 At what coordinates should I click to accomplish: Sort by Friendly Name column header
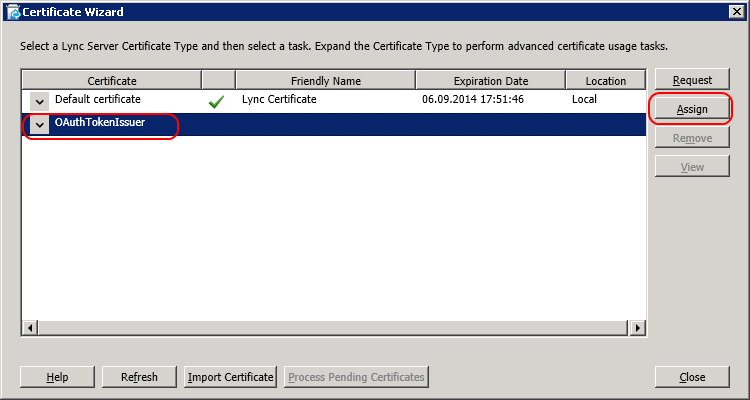coord(326,80)
